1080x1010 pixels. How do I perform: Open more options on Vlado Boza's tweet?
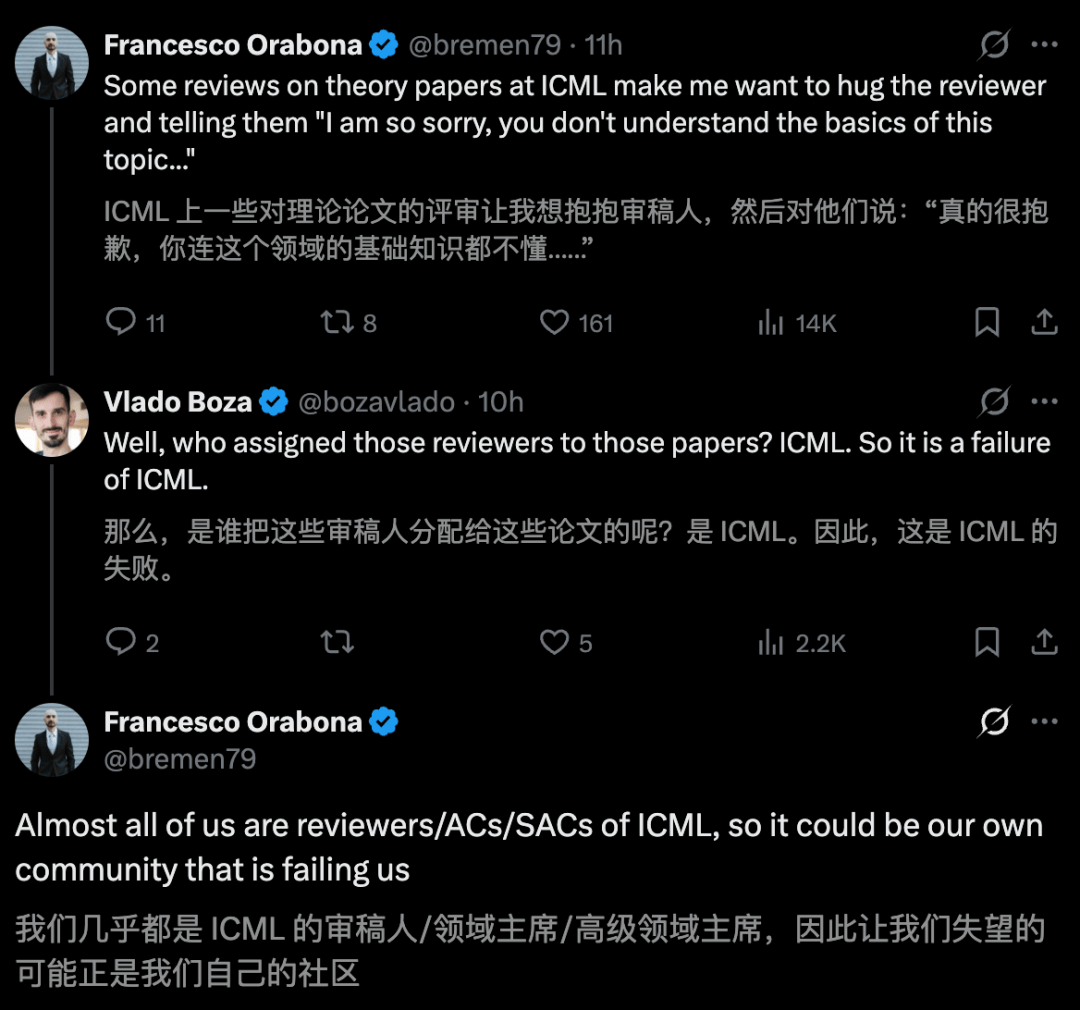pyautogui.click(x=1044, y=402)
